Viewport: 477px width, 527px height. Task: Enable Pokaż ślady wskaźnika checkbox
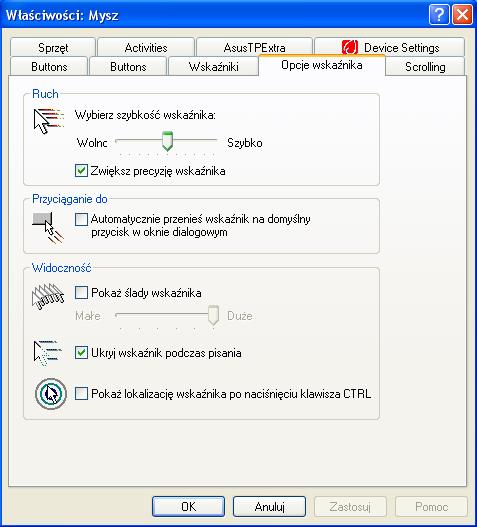[81, 292]
